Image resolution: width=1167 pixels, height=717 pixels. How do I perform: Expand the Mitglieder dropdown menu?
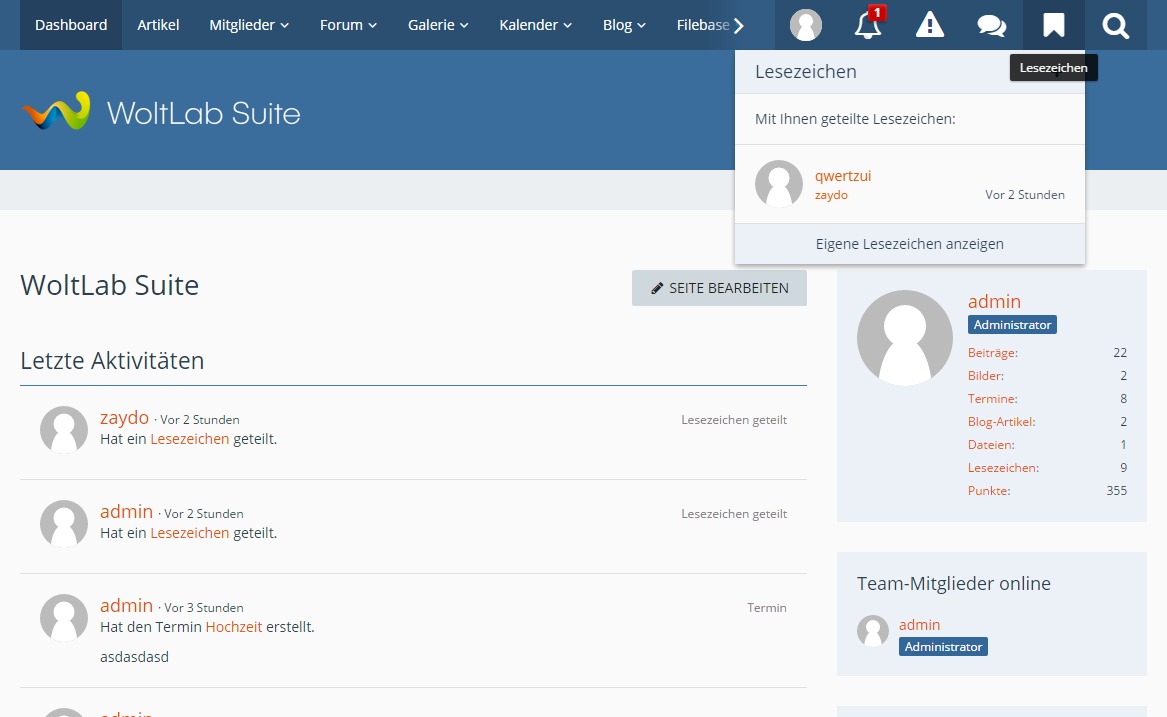tap(249, 25)
